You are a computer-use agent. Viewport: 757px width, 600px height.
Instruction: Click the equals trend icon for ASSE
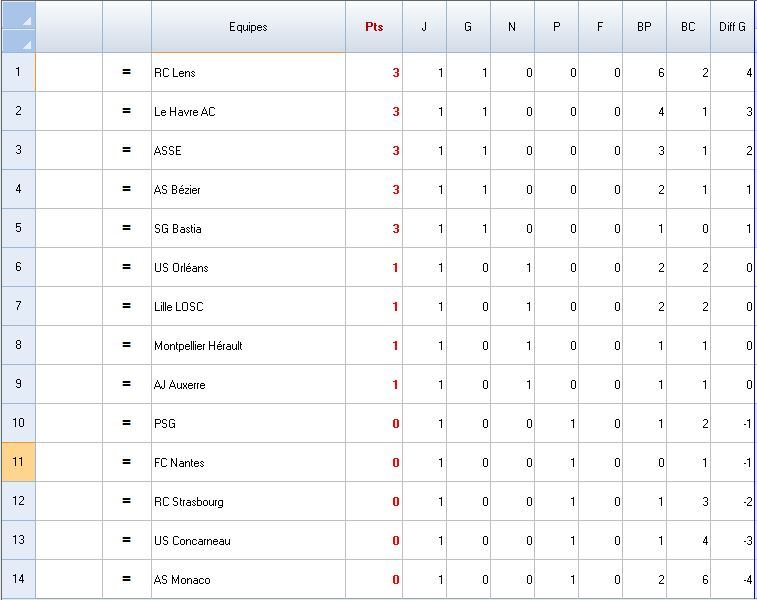click(127, 150)
